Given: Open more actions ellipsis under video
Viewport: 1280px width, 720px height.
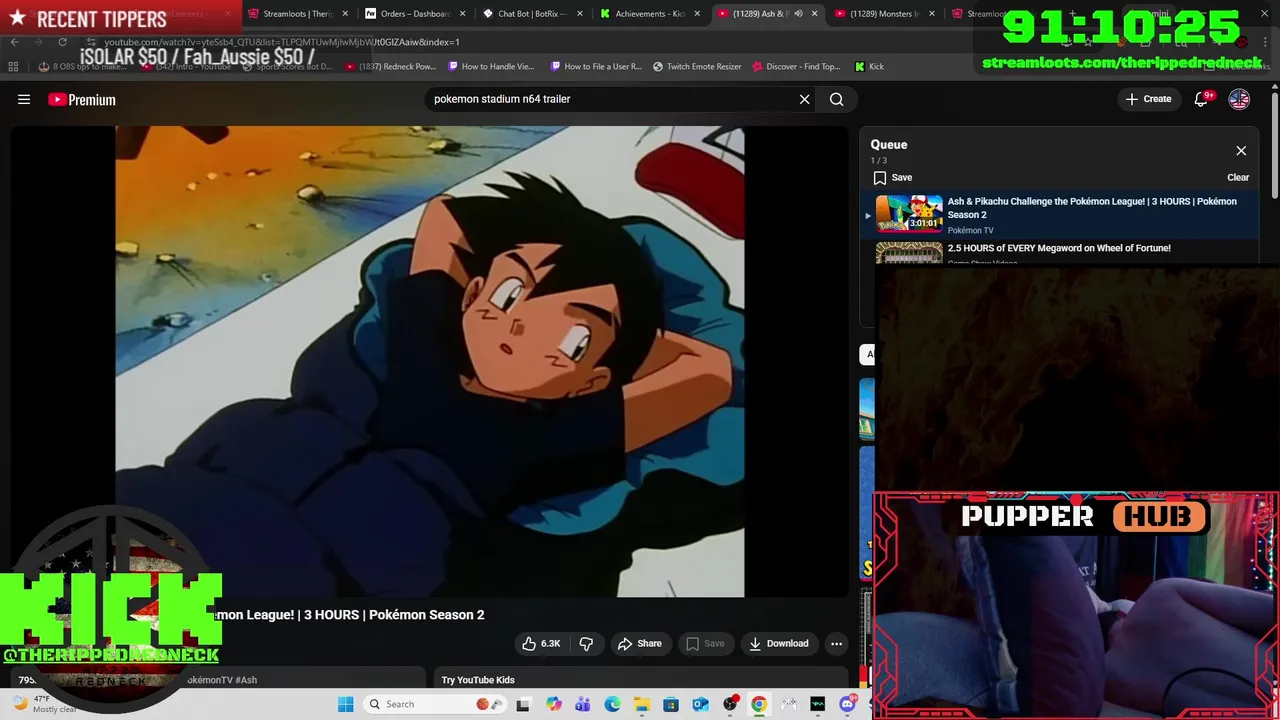Looking at the screenshot, I should click(x=837, y=644).
